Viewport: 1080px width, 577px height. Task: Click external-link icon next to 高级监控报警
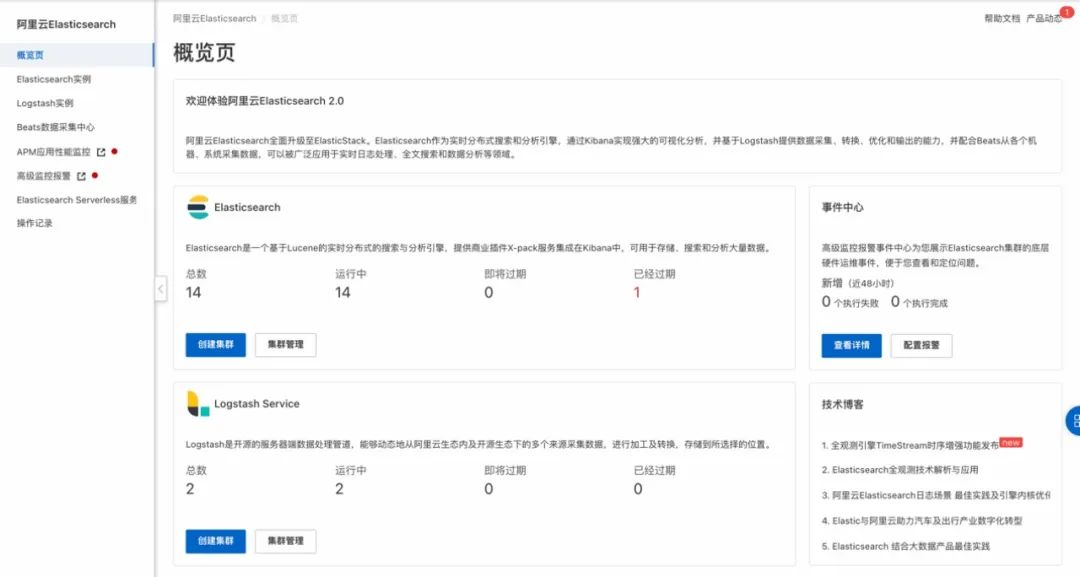(81, 176)
